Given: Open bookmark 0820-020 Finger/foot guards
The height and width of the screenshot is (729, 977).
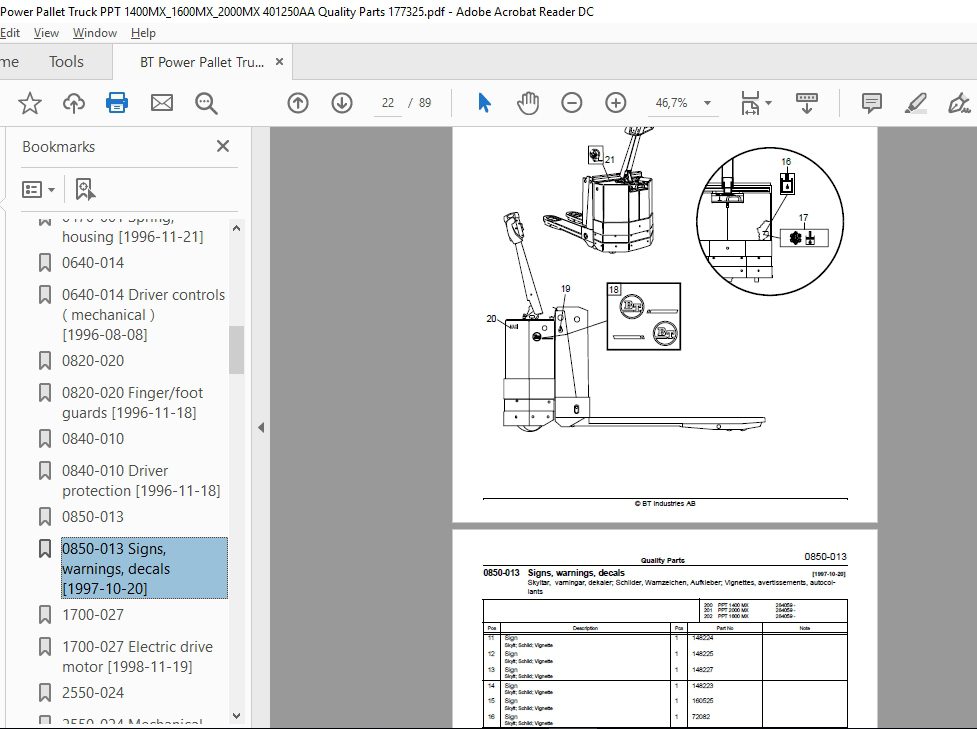Looking at the screenshot, I should pos(132,403).
